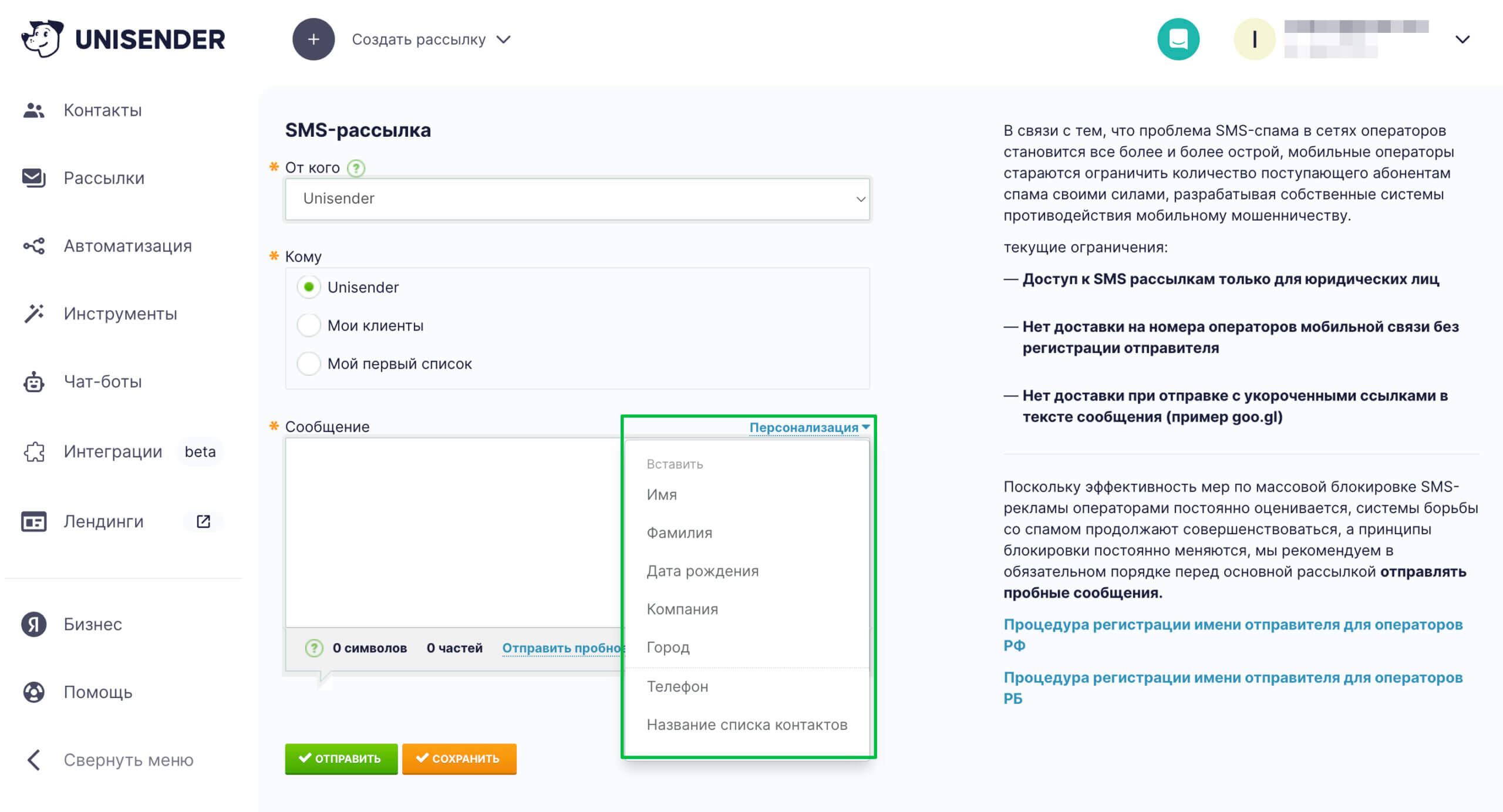Open Чат-боты using the robot icon
The height and width of the screenshot is (812, 1503).
point(33,382)
